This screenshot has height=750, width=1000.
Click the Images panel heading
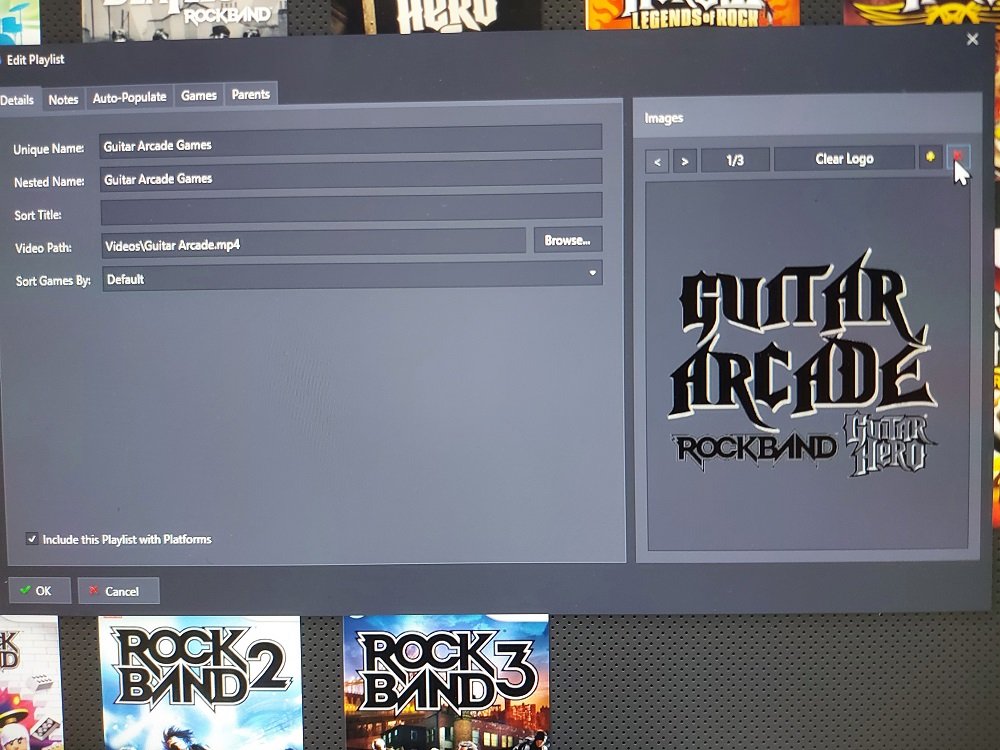664,118
